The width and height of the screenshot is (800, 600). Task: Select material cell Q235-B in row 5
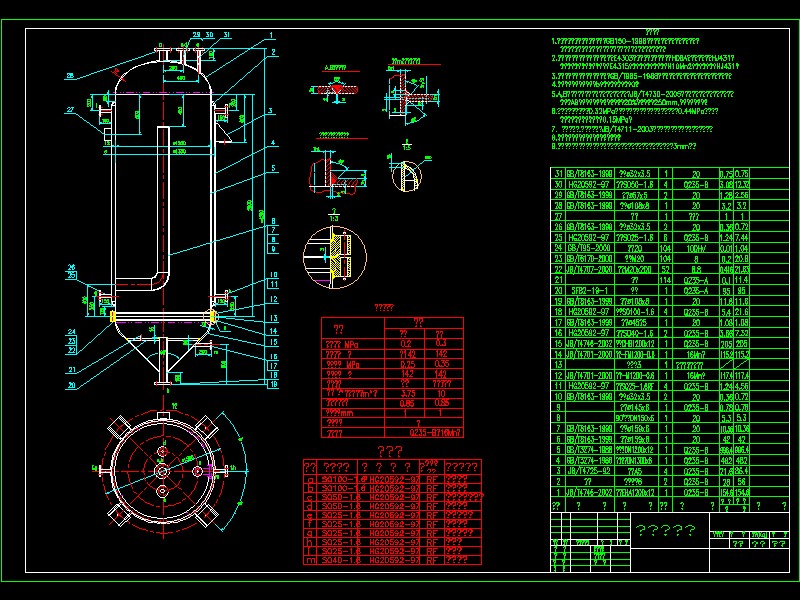pyautogui.click(x=697, y=449)
